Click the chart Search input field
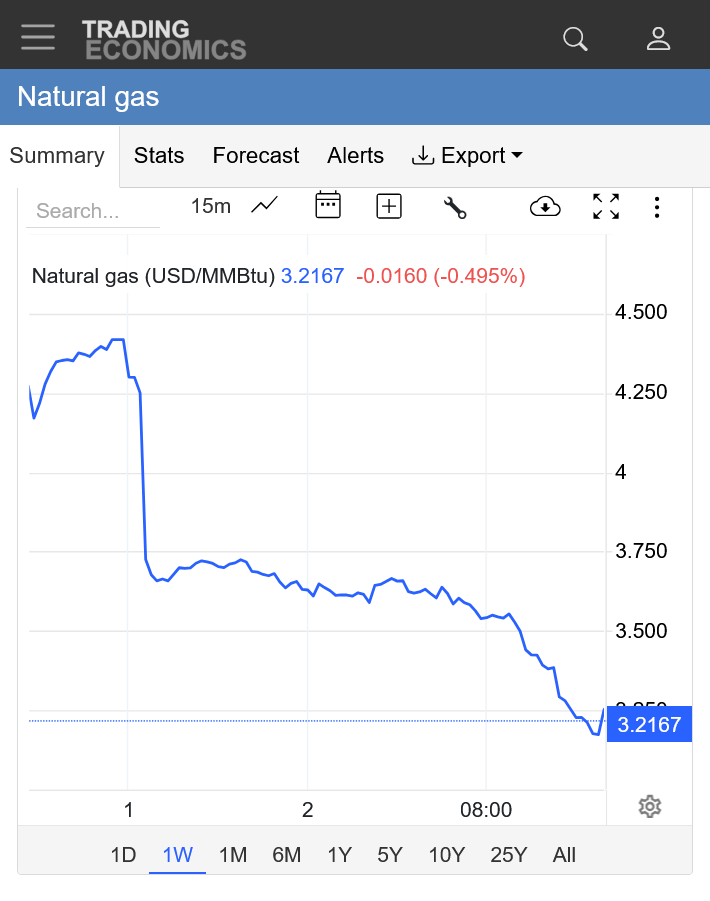Screen dimensions: 710x901 tap(92, 211)
